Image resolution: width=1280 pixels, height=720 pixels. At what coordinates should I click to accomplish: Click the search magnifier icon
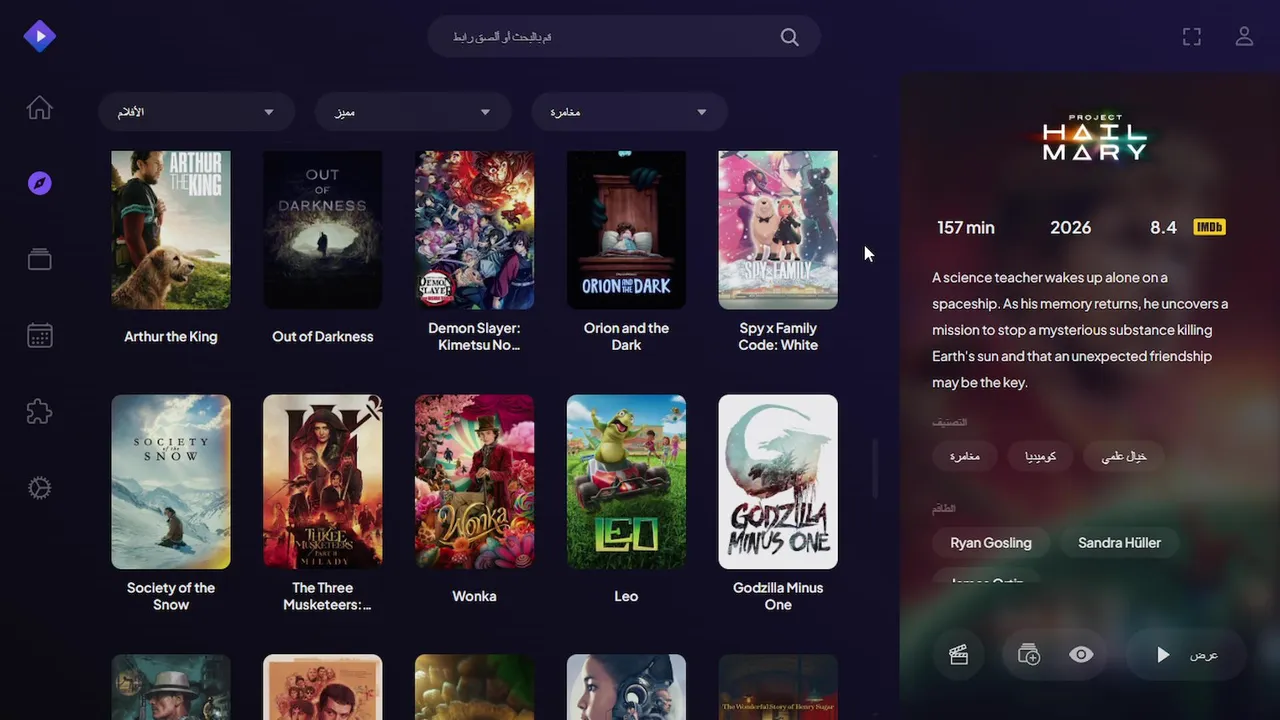790,37
